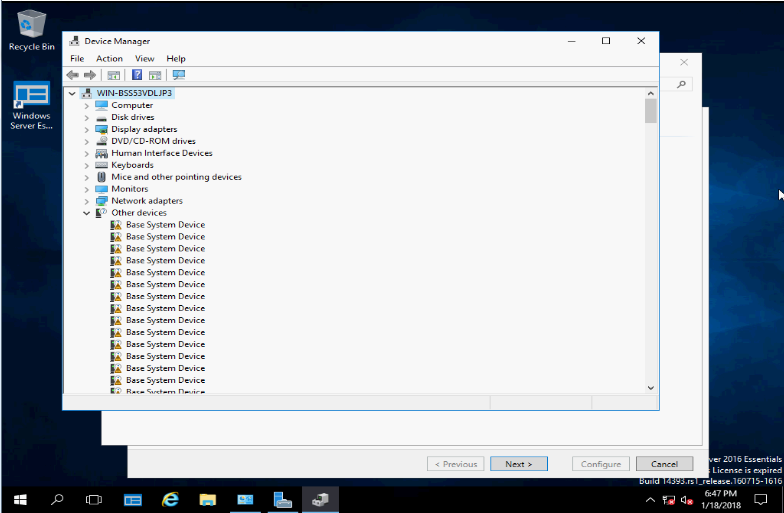Click the Previous button in background wizard
Screen dimensions: 784x513
pos(456,464)
